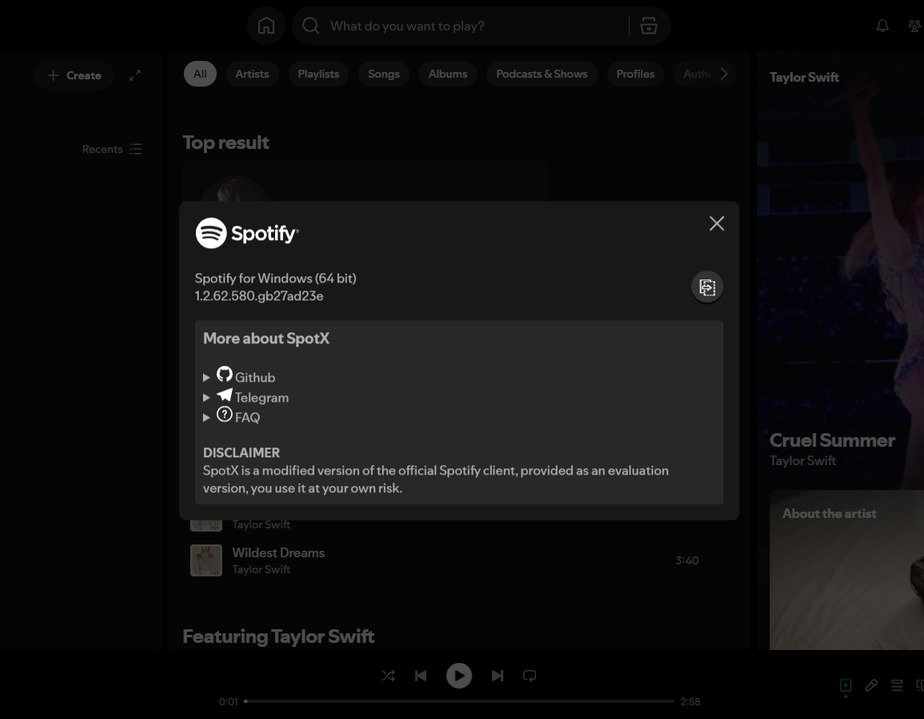The image size is (924, 719).
Task: Close the Spotify about dialog
Action: point(716,224)
